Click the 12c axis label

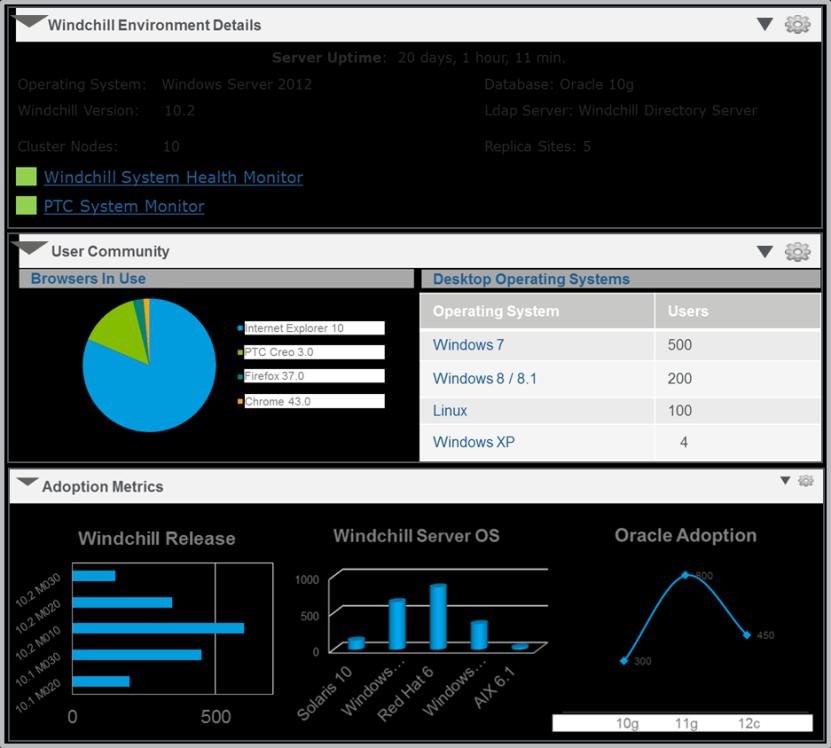749,724
